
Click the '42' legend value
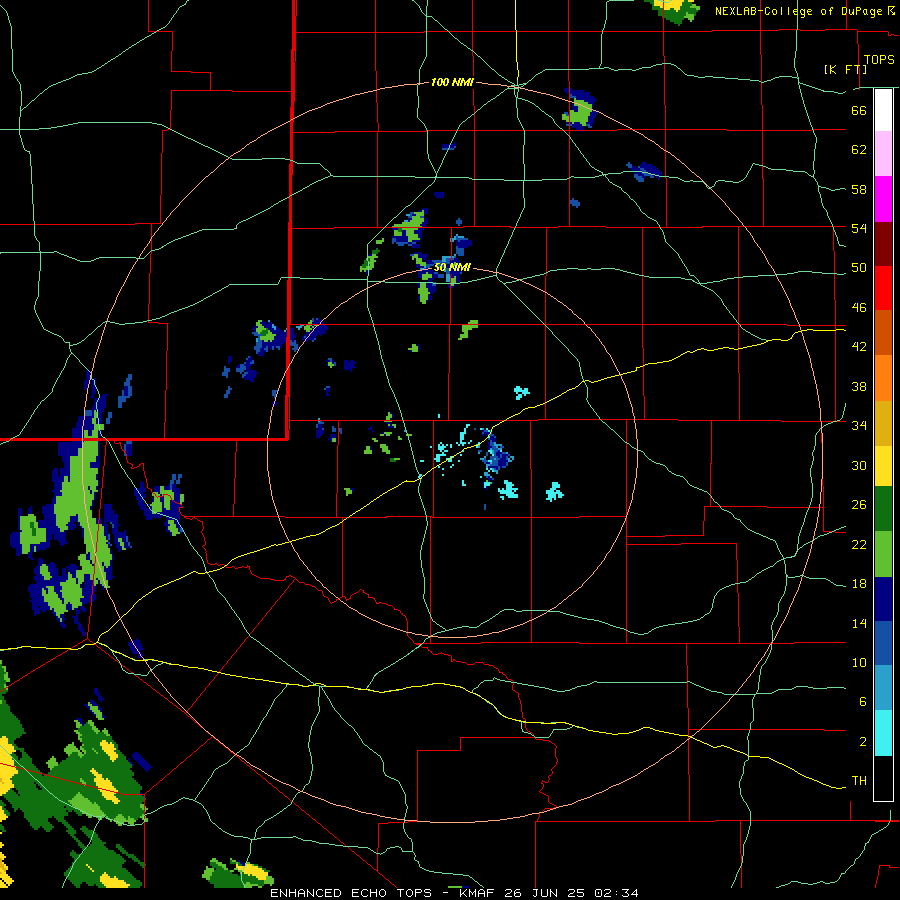click(859, 347)
